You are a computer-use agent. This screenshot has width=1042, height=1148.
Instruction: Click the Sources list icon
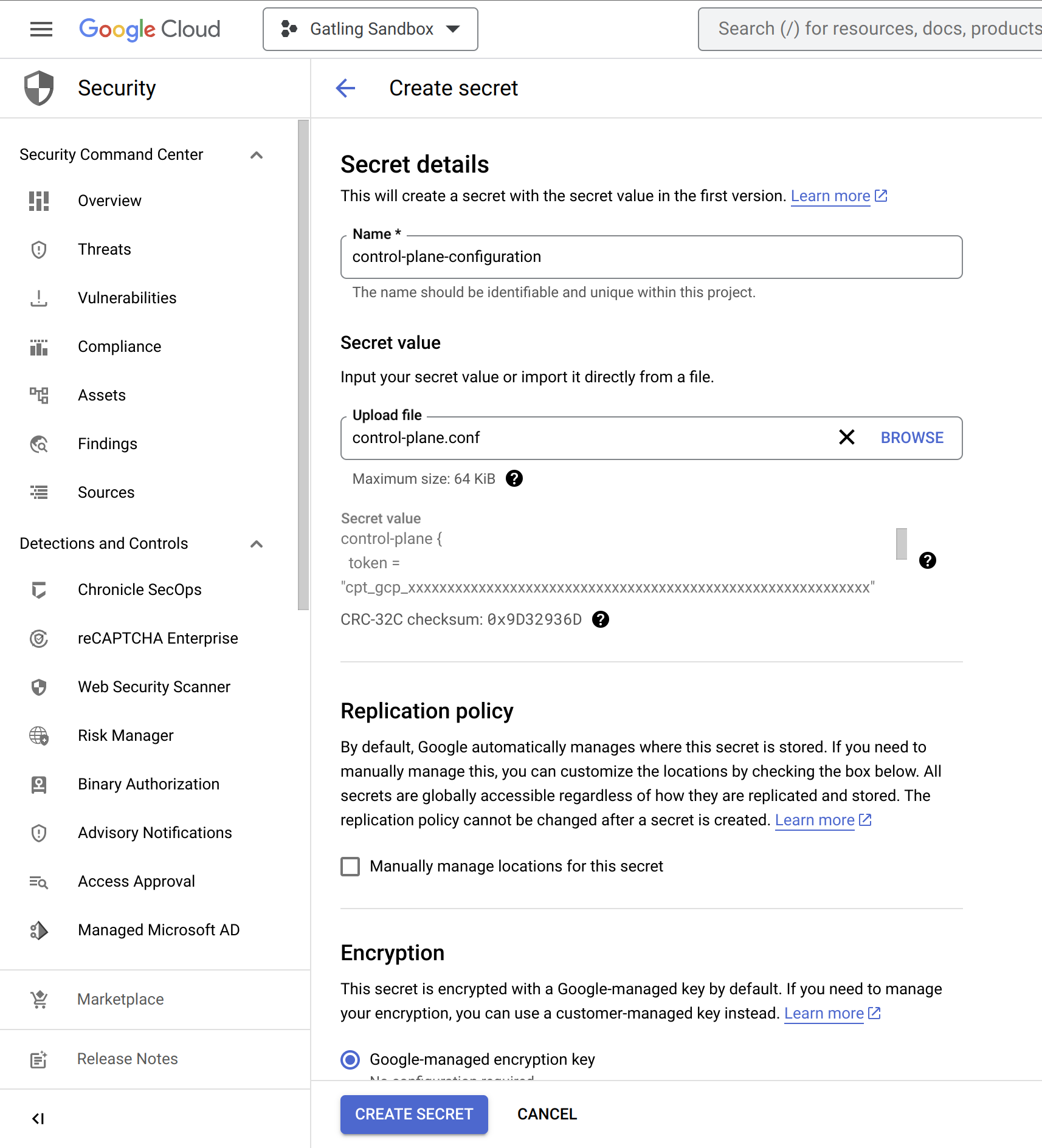click(x=39, y=492)
